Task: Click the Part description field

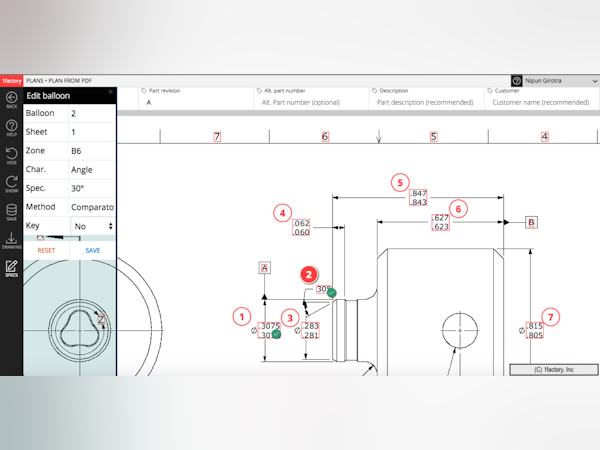Action: coord(425,102)
